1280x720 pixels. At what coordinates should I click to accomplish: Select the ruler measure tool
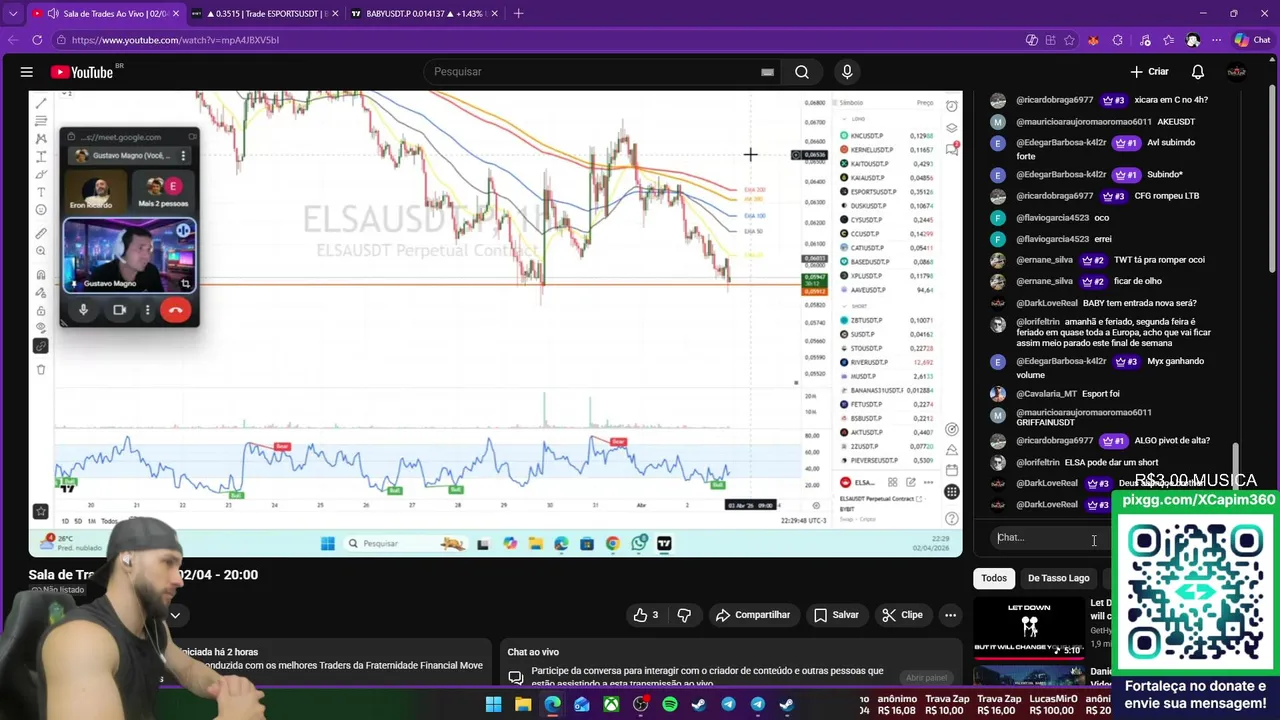pyautogui.click(x=41, y=233)
